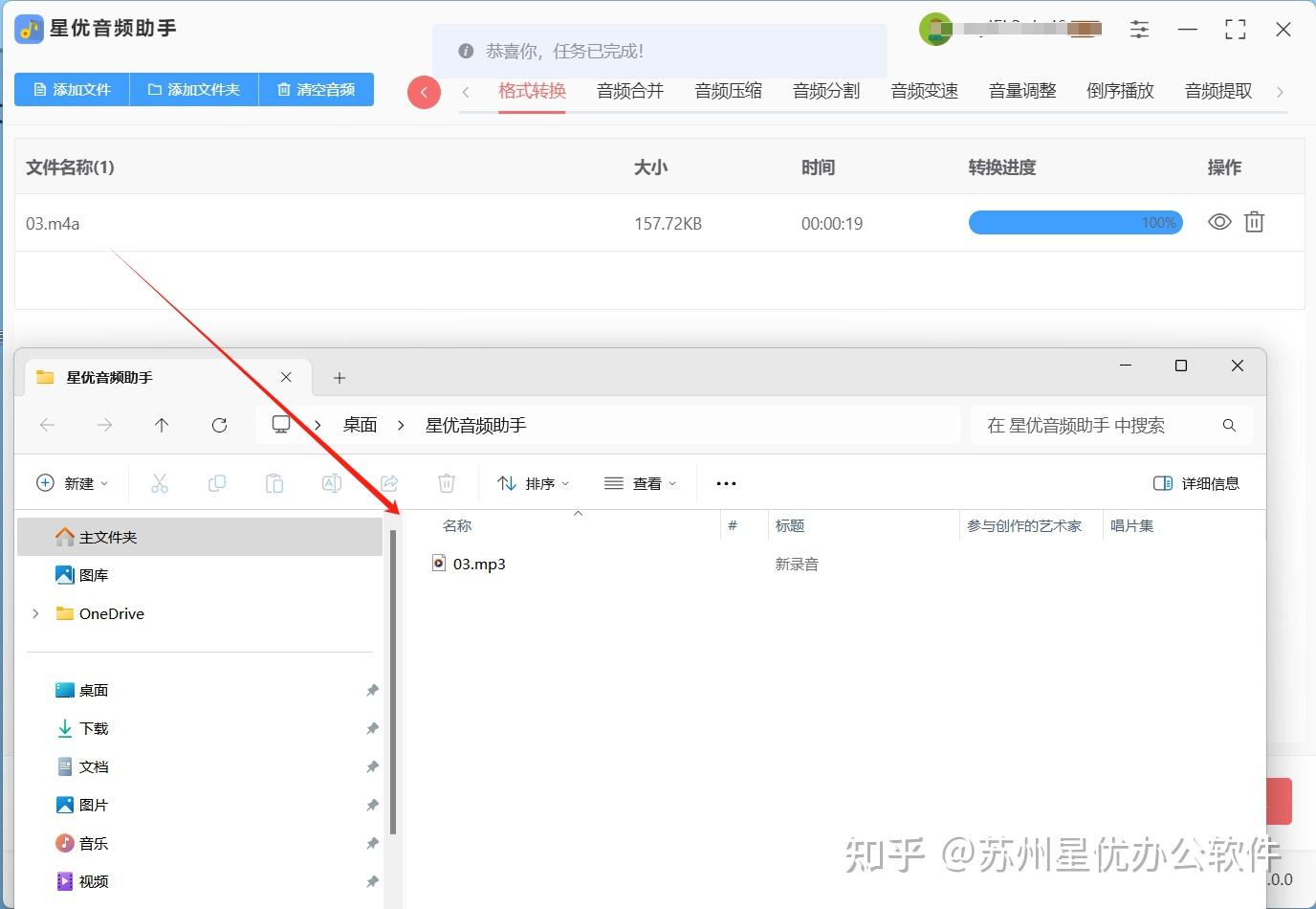Screen dimensions: 1316x909
Task: Switch to the 音频变速 tab
Action: click(925, 91)
